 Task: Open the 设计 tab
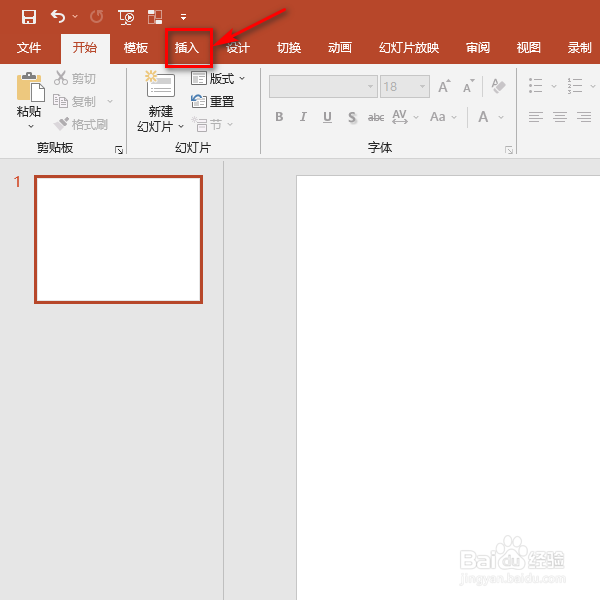point(238,48)
